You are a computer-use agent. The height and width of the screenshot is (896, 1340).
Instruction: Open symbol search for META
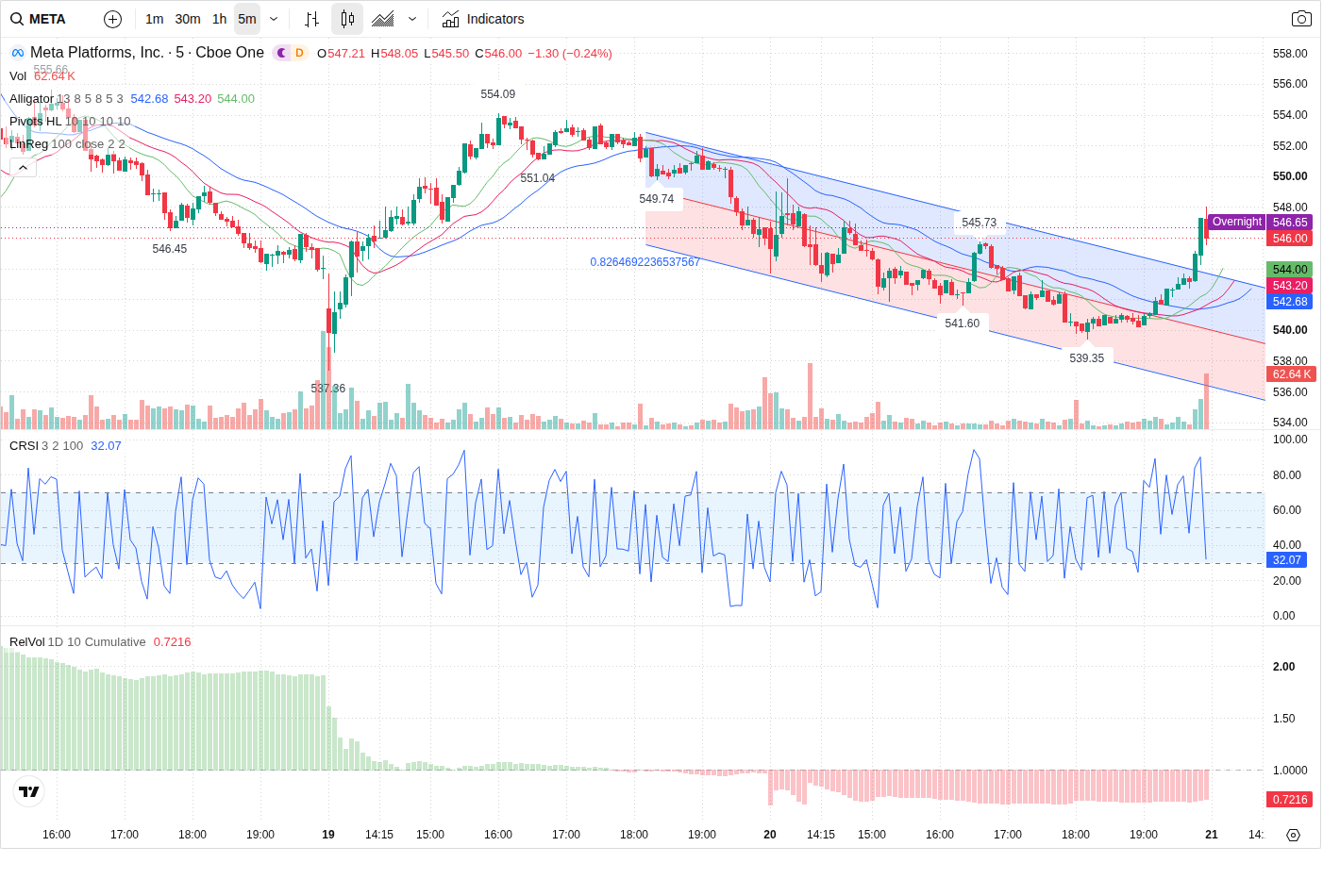pyautogui.click(x=39, y=19)
